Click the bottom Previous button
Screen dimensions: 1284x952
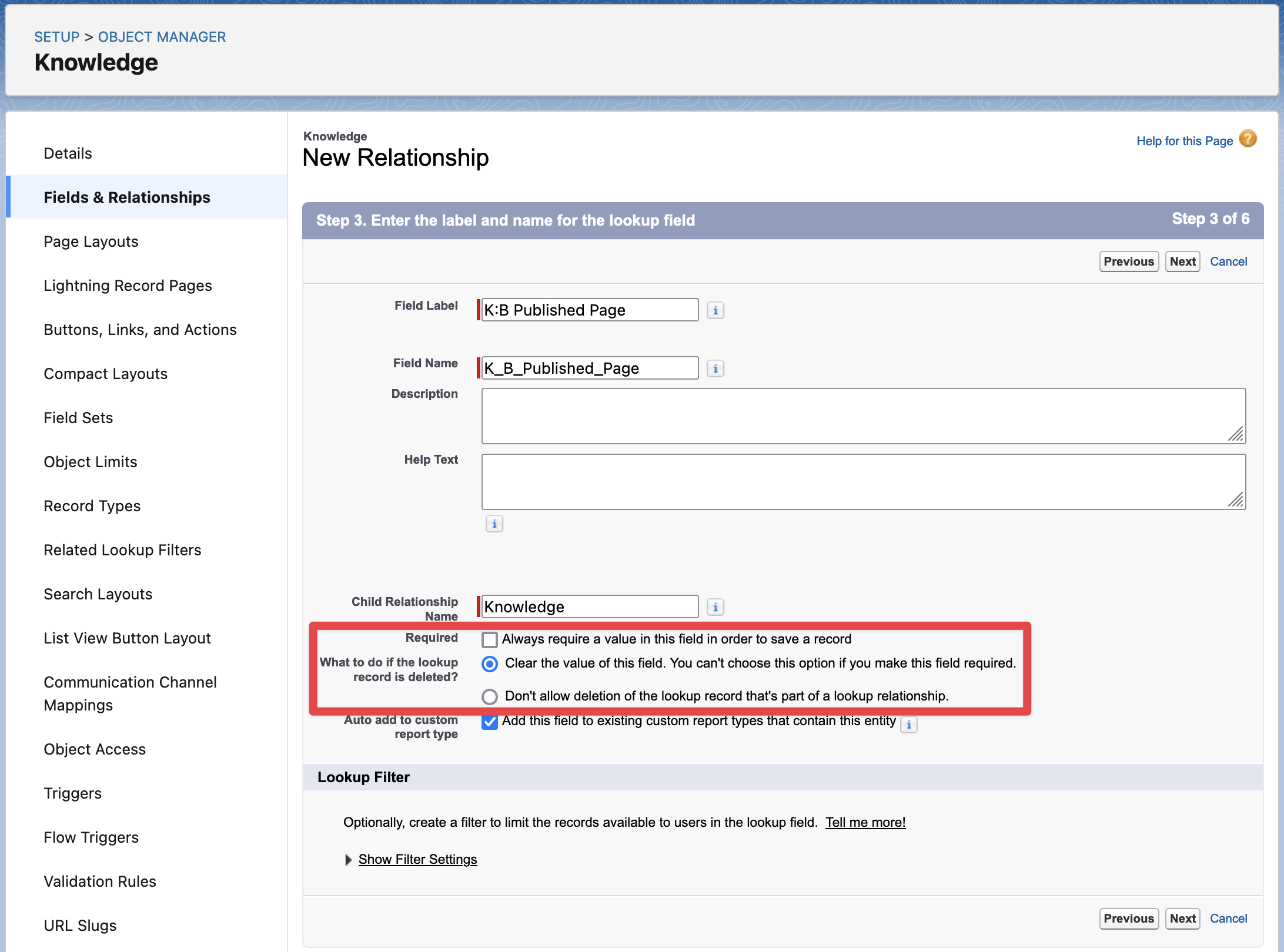point(1128,919)
